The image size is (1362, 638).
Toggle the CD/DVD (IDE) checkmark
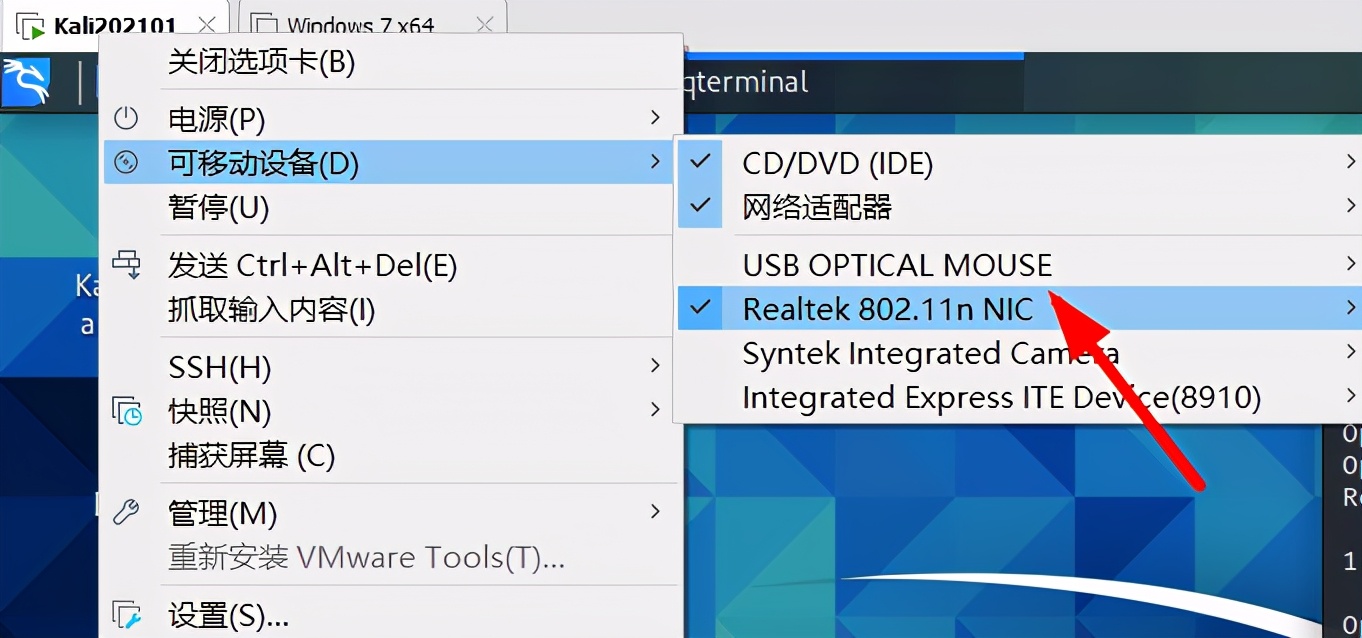pyautogui.click(x=700, y=162)
